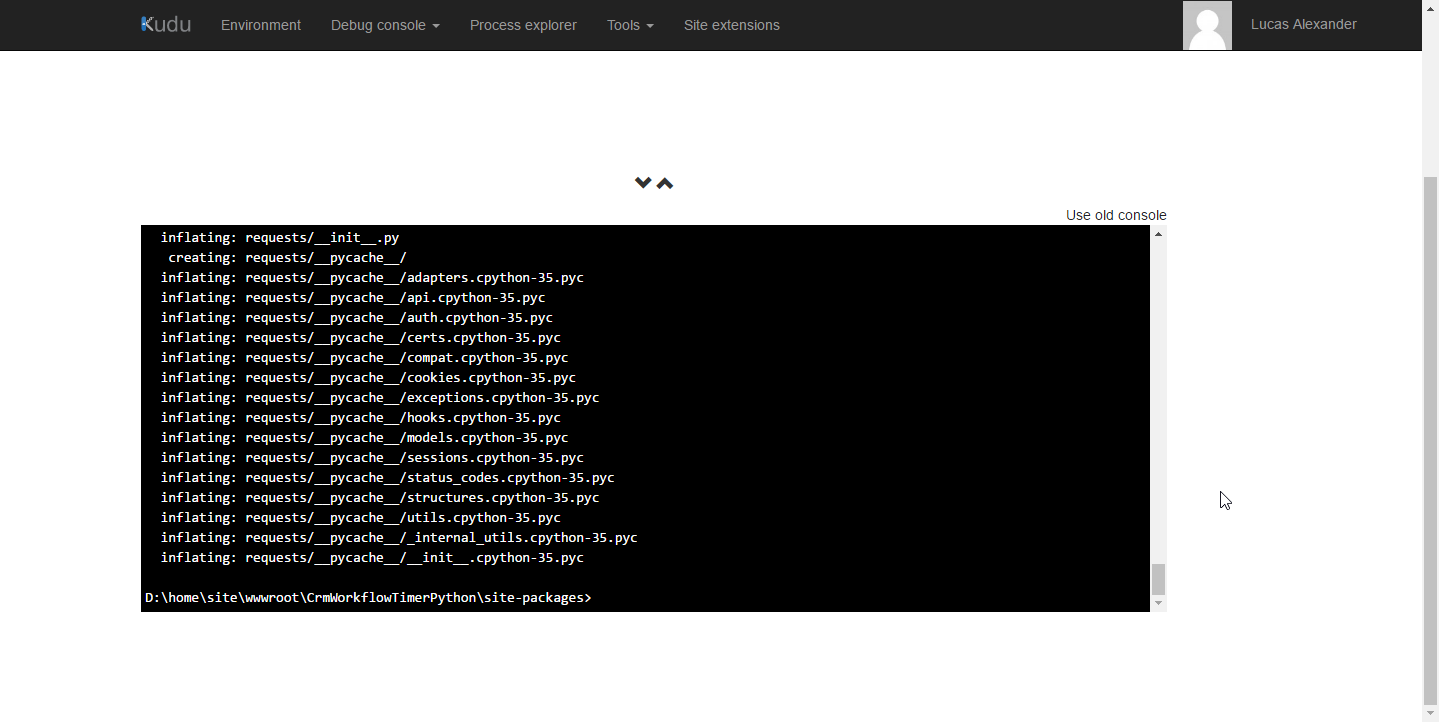Open Process explorer

(x=523, y=25)
